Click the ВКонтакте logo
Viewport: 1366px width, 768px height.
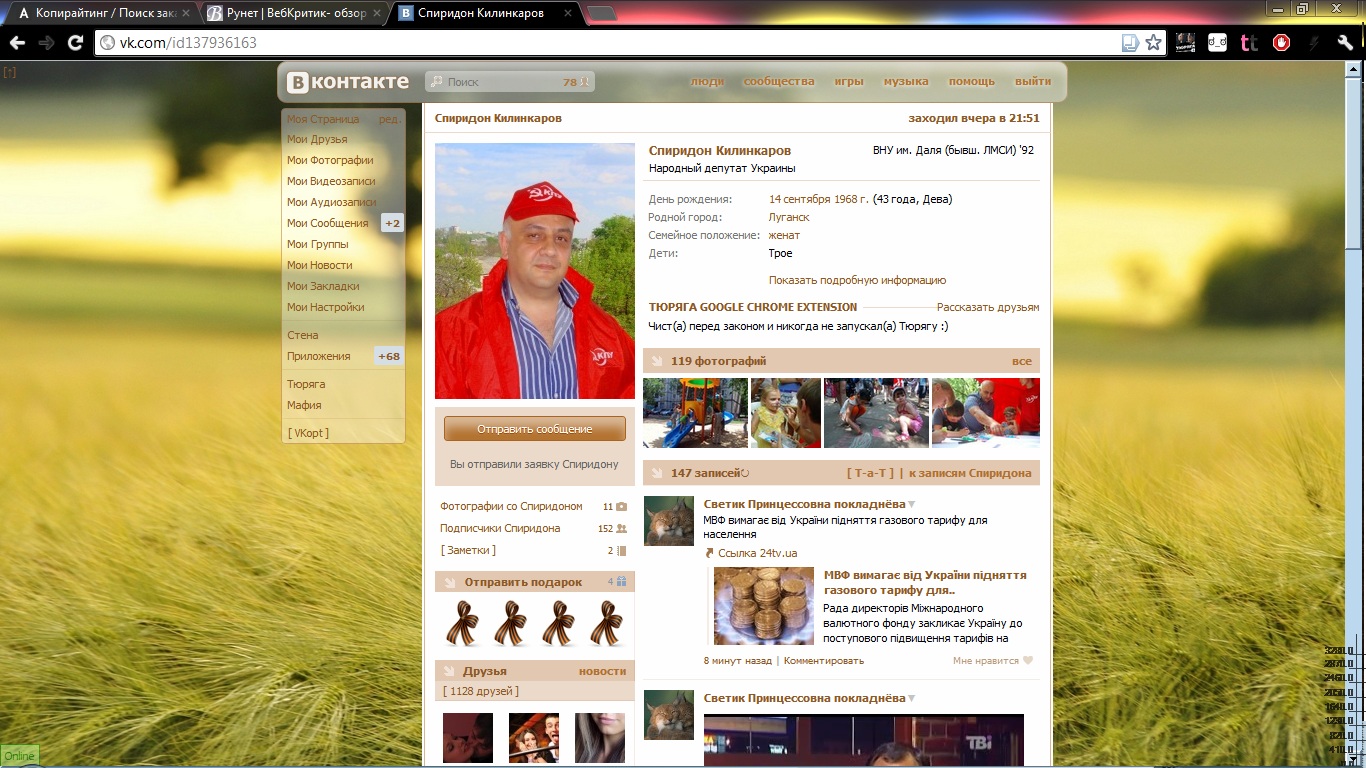(x=348, y=82)
